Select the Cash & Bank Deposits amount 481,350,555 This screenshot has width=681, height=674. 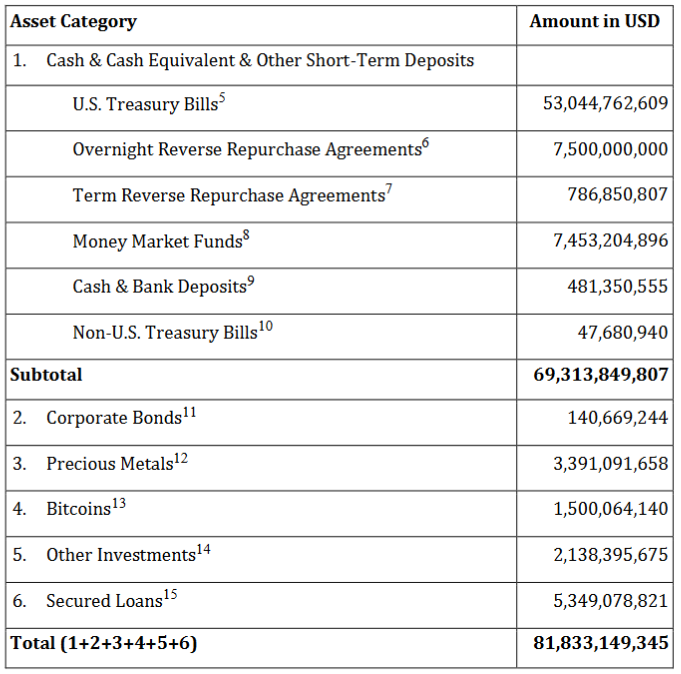click(617, 287)
